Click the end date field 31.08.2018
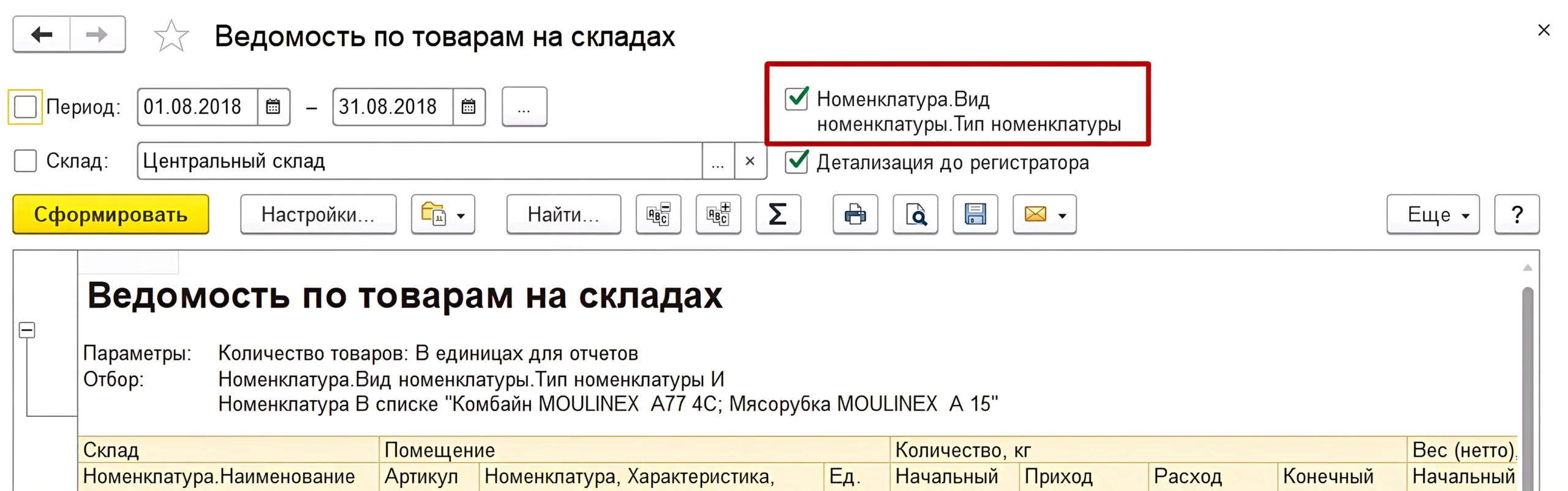Screen dimensions: 1568x491 tap(393, 107)
